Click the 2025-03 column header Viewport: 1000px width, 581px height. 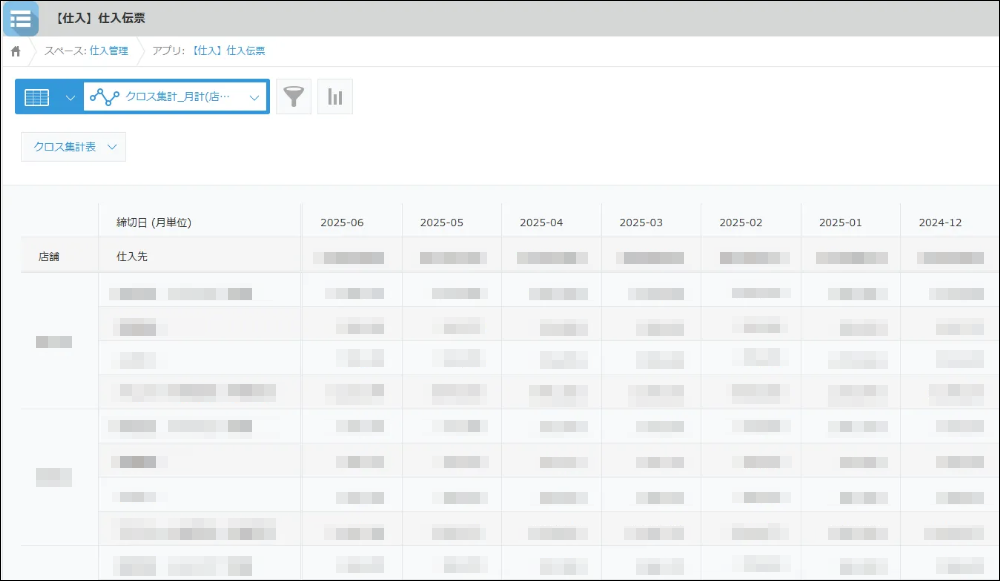pos(641,222)
